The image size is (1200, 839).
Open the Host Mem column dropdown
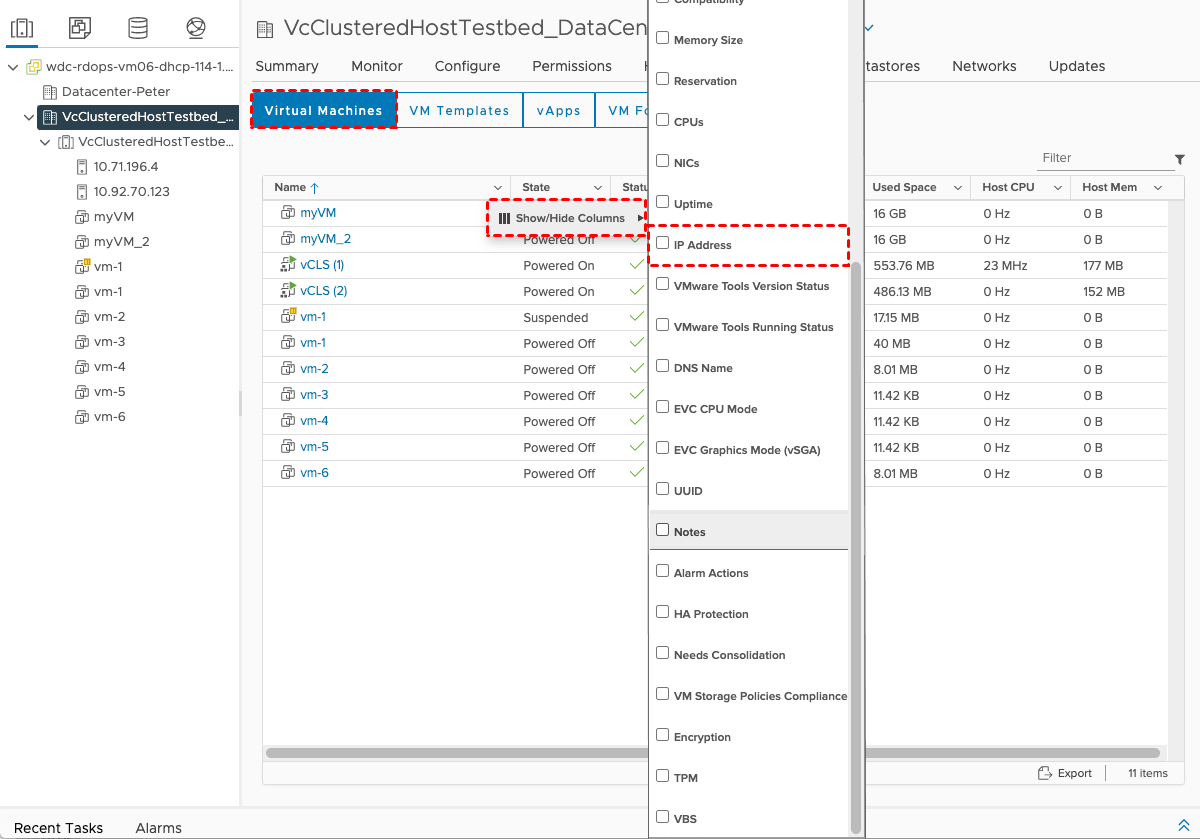(1158, 188)
